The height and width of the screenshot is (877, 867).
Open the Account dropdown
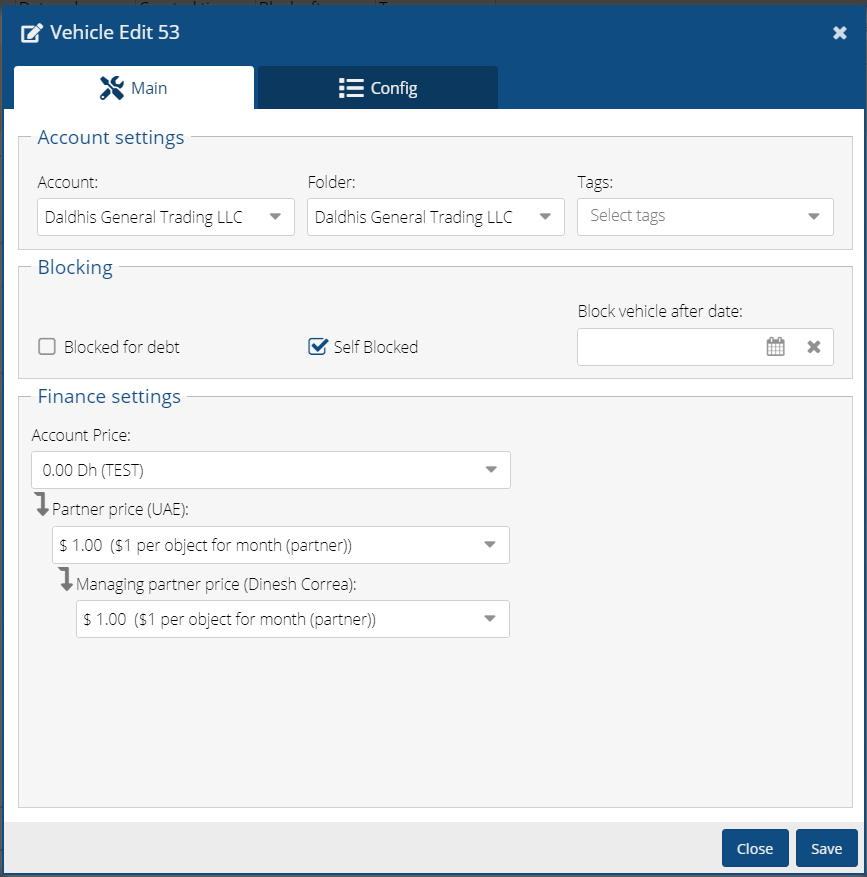coord(166,217)
